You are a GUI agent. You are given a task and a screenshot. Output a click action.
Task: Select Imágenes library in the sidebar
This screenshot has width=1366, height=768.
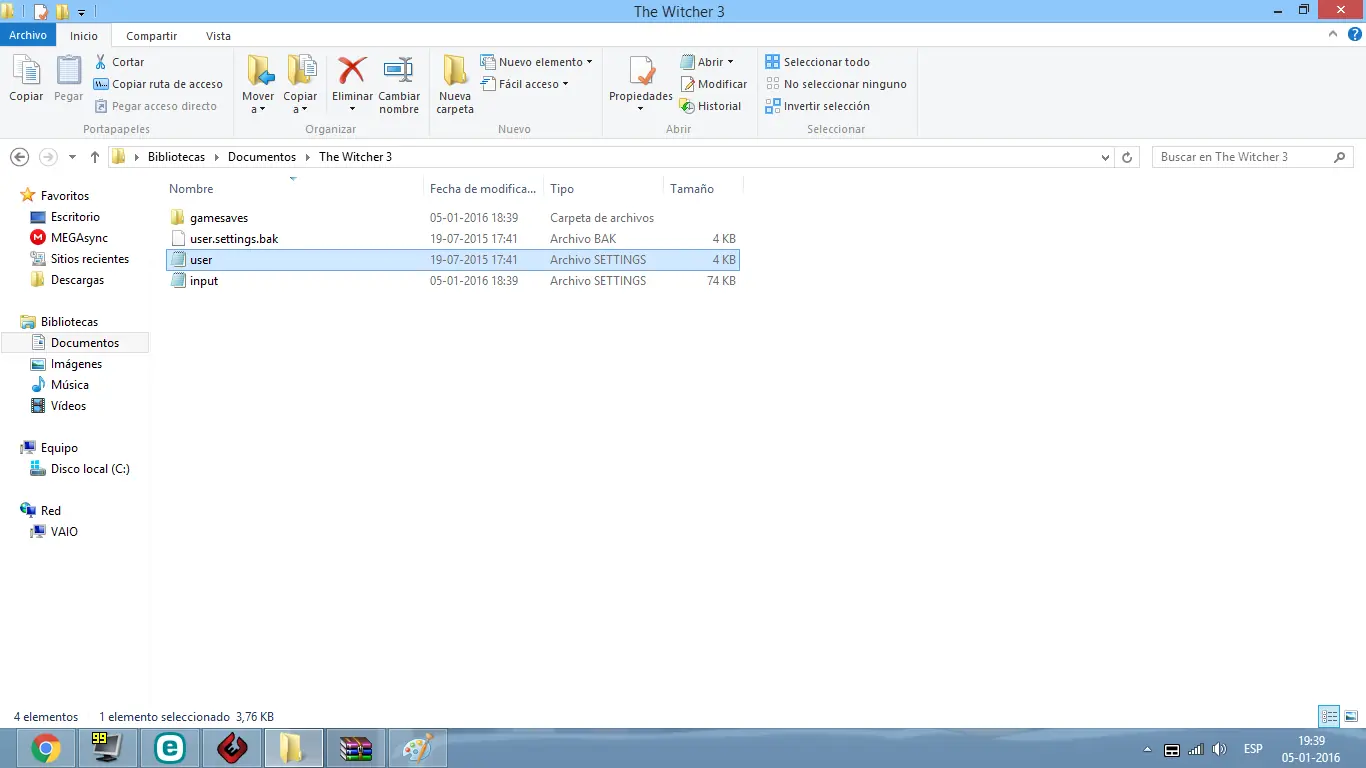76,364
